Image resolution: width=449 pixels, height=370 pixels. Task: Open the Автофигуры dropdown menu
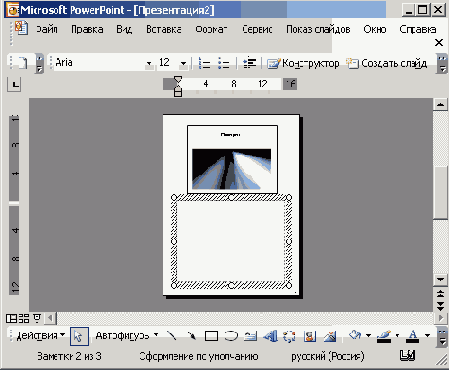(x=127, y=335)
